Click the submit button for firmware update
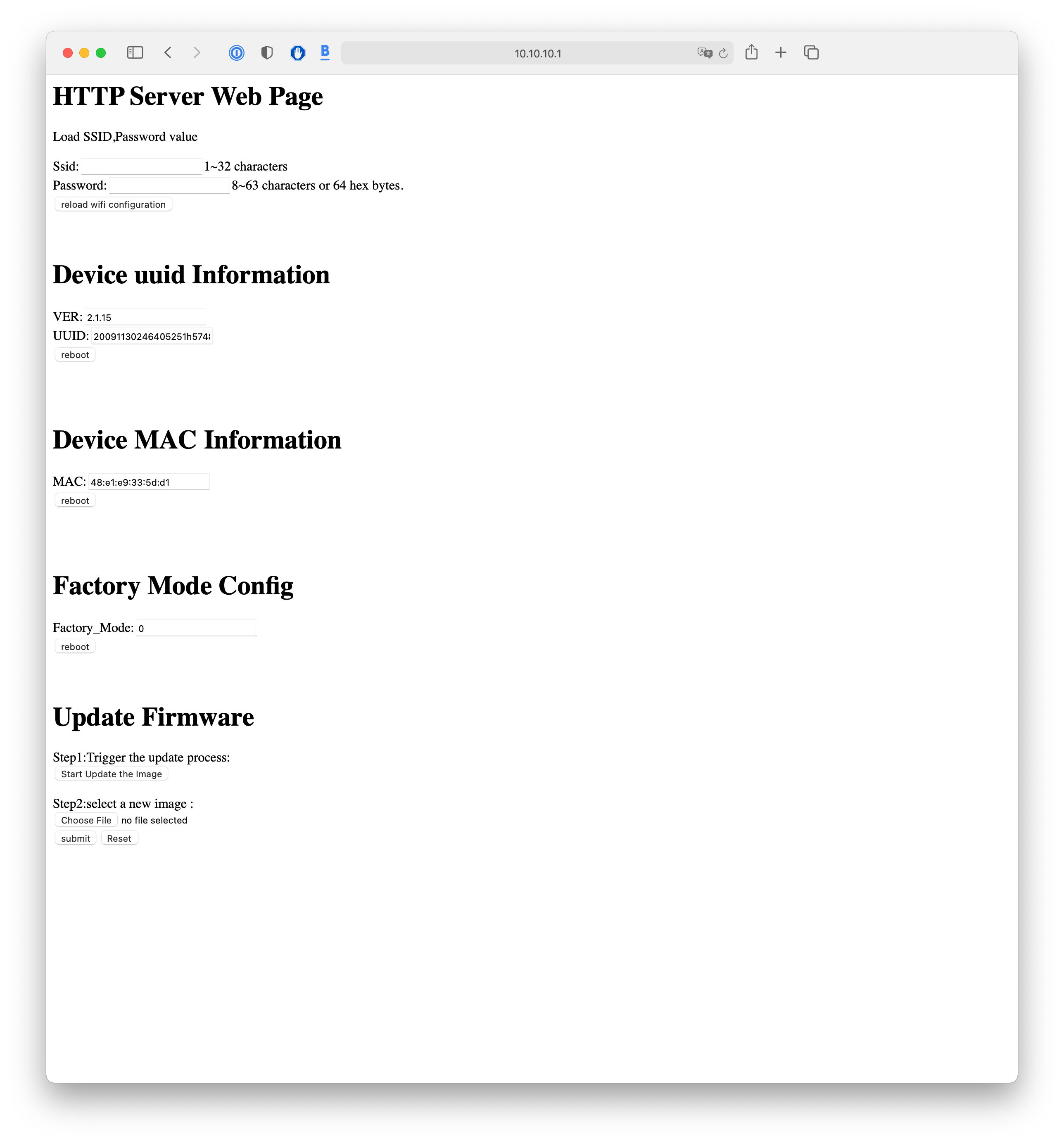Viewport: 1064px width, 1144px height. tap(75, 838)
